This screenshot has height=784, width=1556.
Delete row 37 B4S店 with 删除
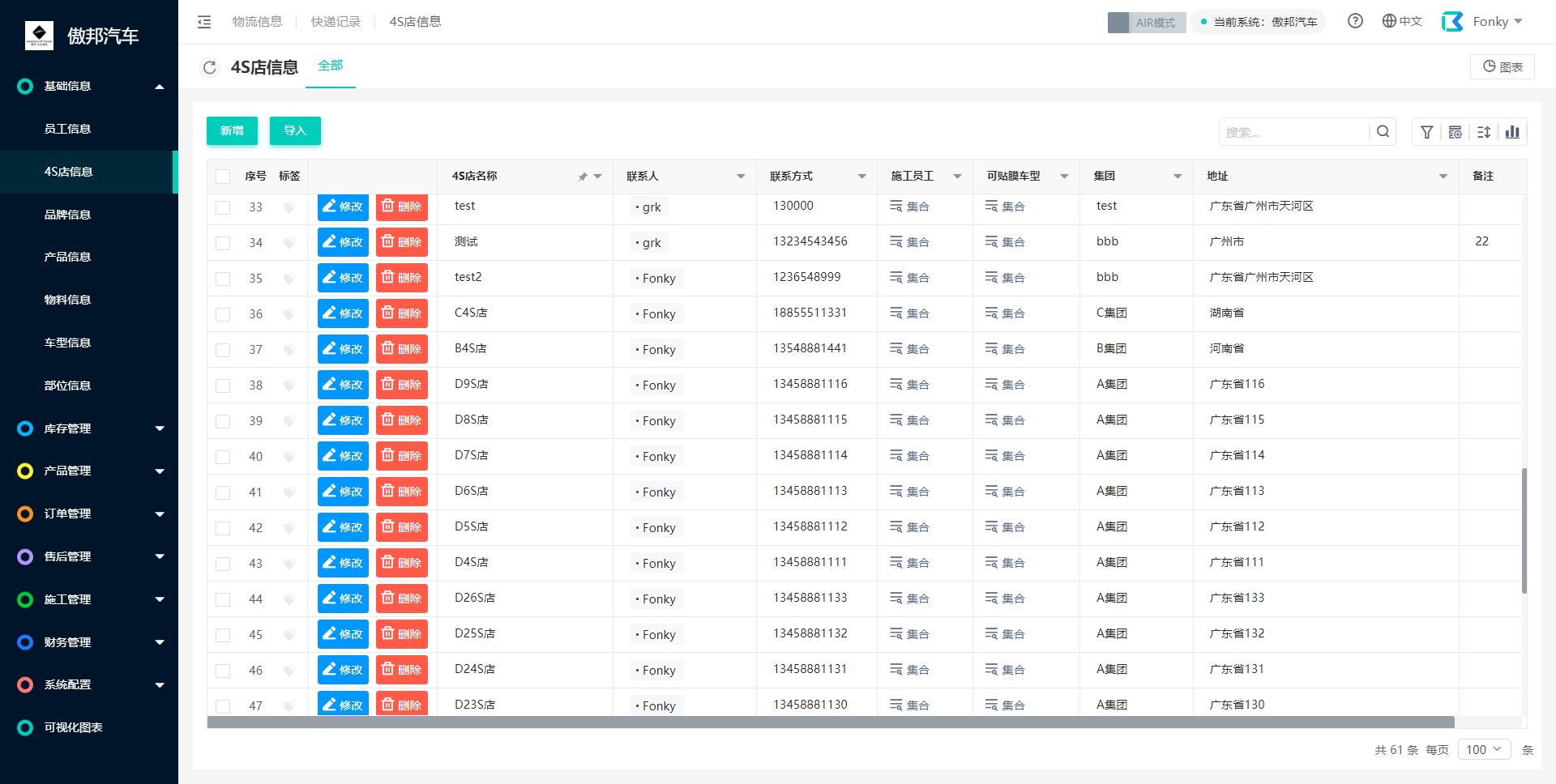(x=402, y=349)
